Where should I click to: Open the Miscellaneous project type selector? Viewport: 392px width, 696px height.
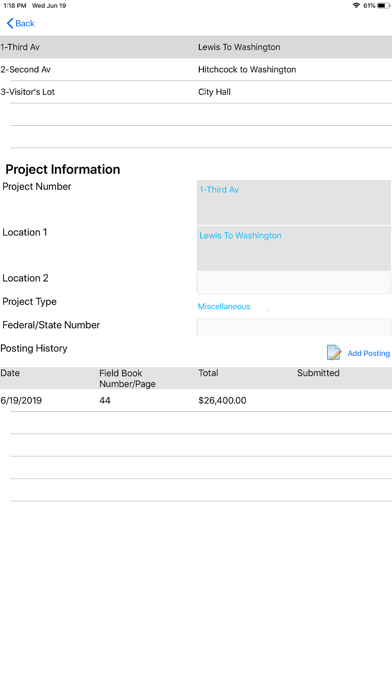(224, 306)
